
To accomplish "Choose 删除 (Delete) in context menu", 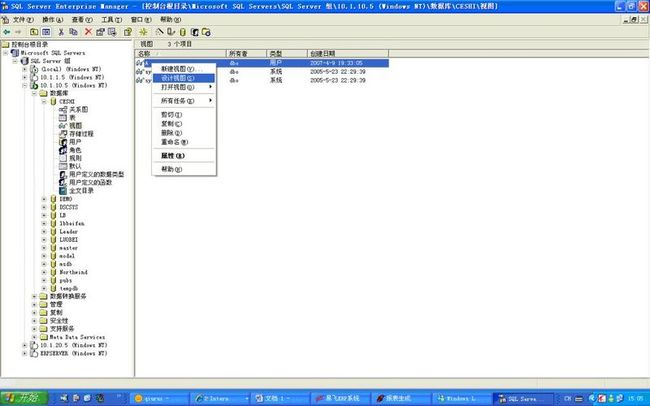I will tap(184, 133).
